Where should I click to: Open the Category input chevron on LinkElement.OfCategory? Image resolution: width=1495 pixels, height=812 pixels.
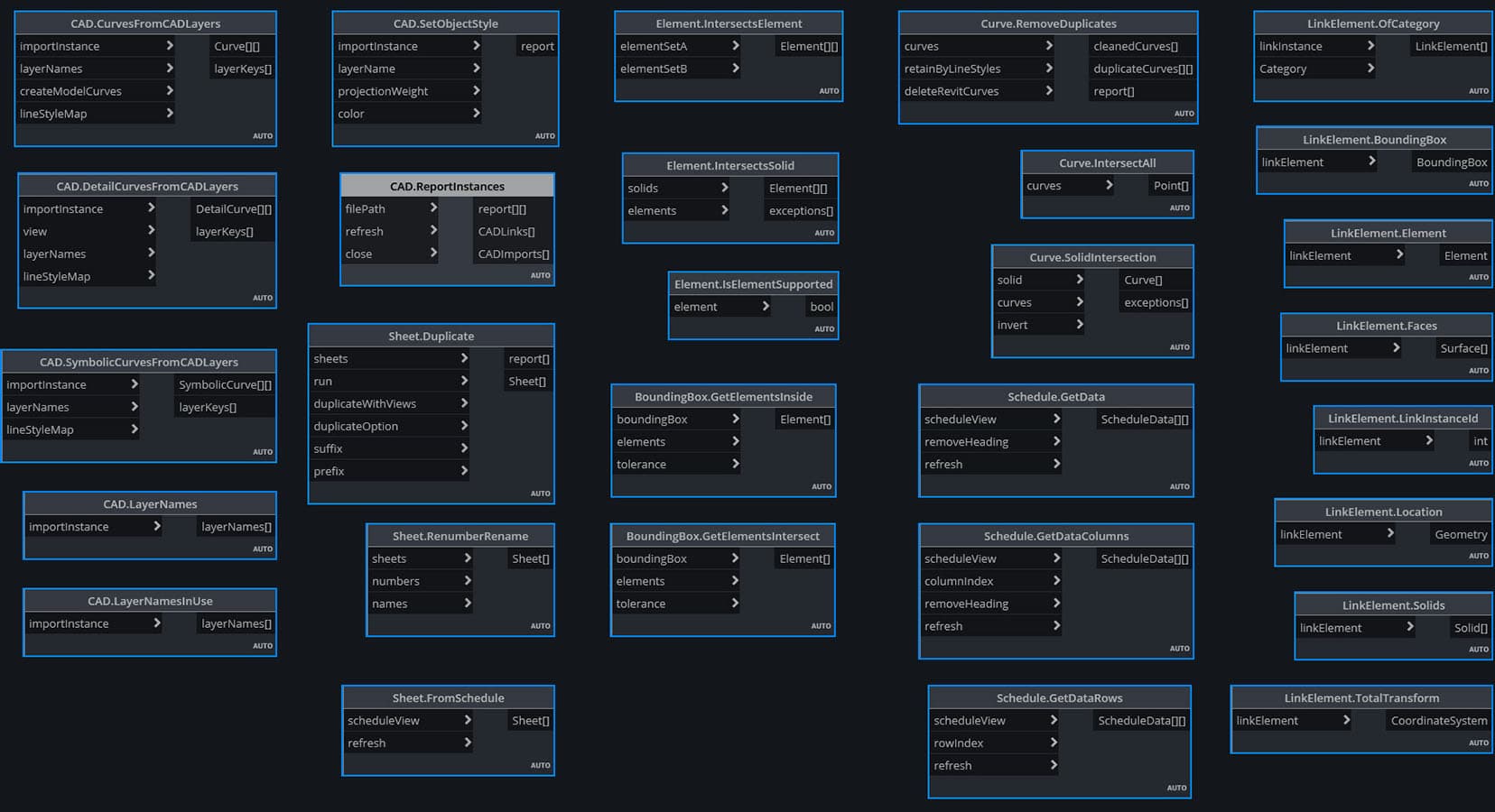pos(1371,68)
